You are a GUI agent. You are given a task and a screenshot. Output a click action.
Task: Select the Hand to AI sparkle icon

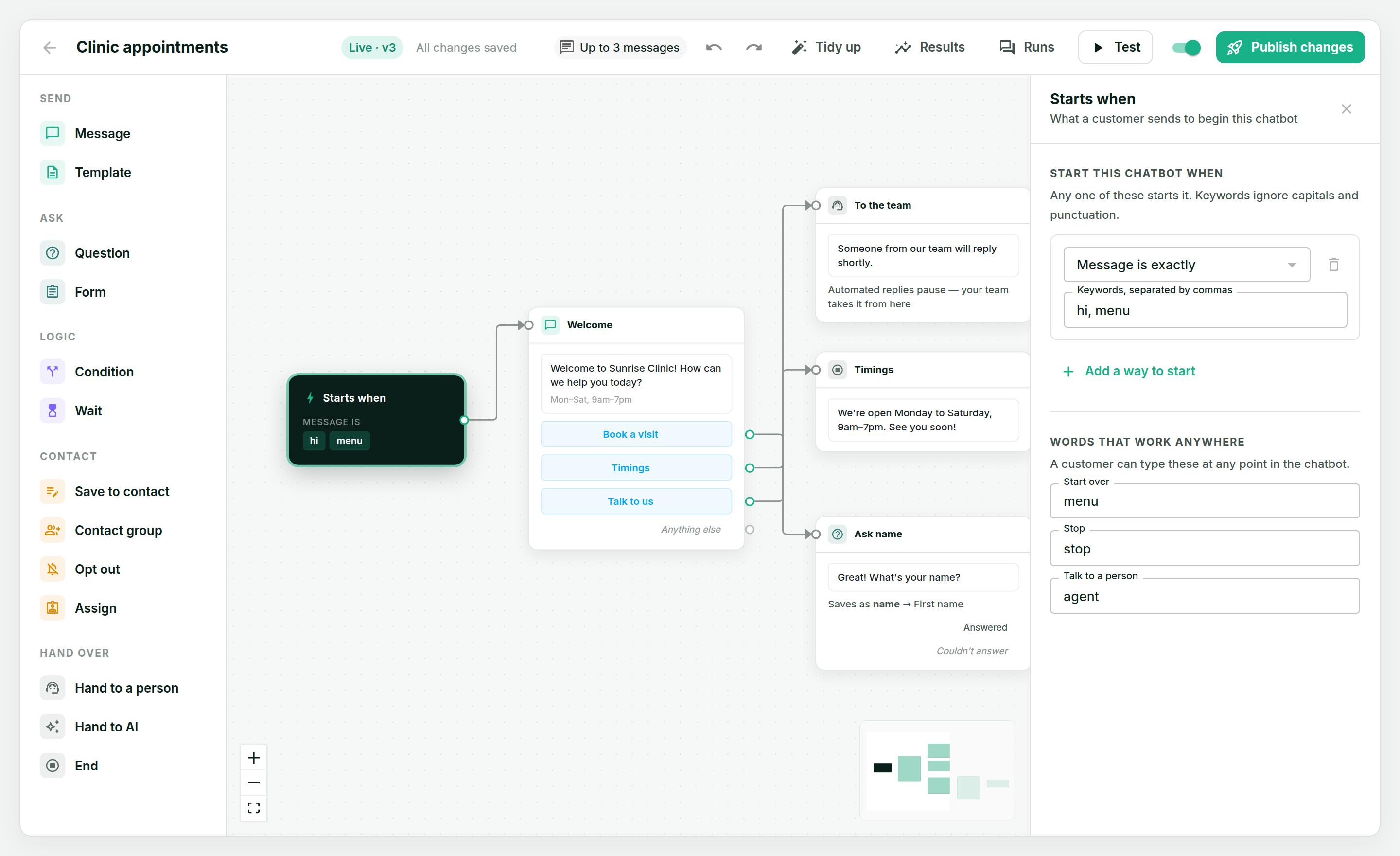click(52, 727)
